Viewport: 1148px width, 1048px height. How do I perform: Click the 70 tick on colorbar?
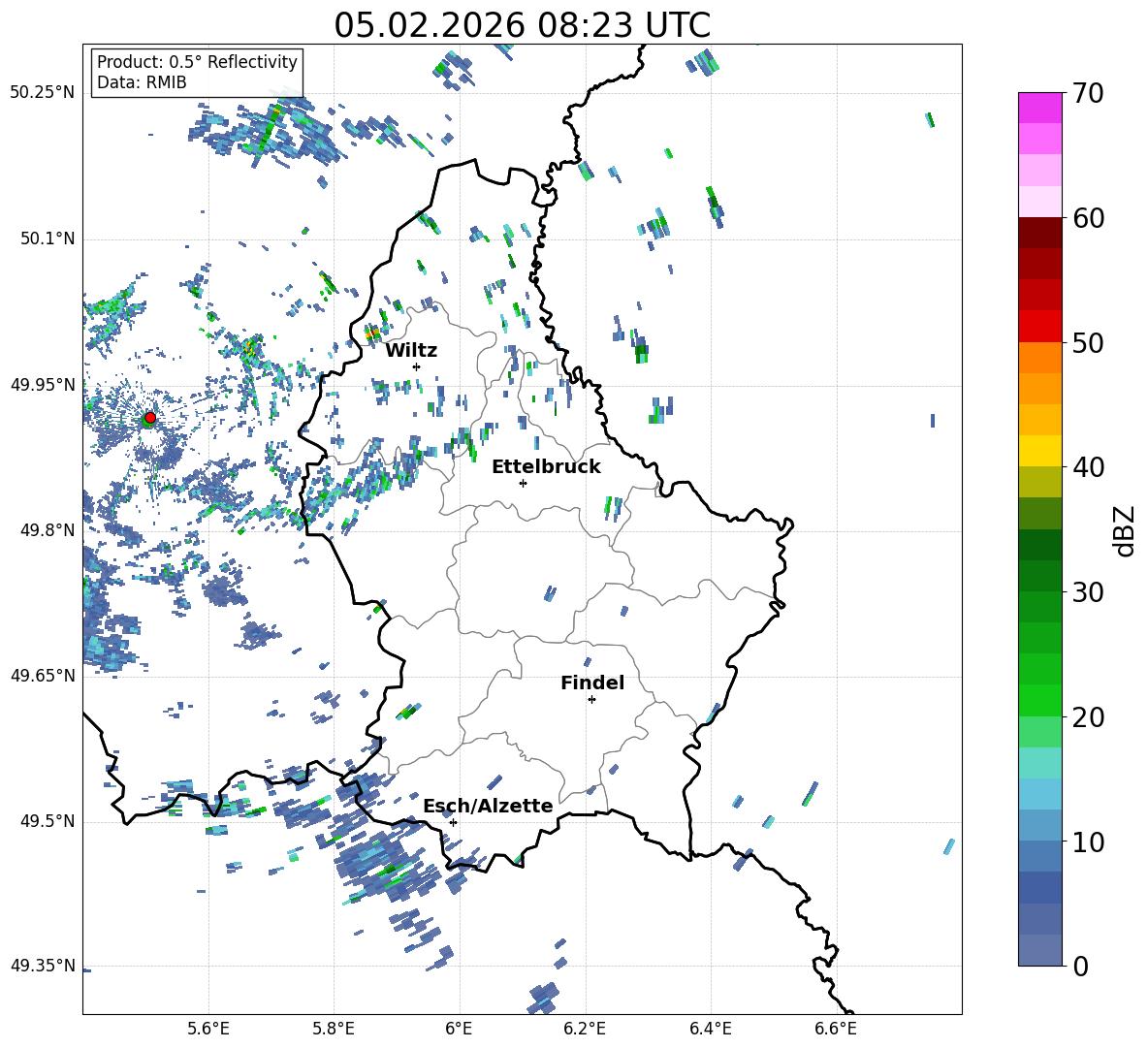tap(1088, 94)
